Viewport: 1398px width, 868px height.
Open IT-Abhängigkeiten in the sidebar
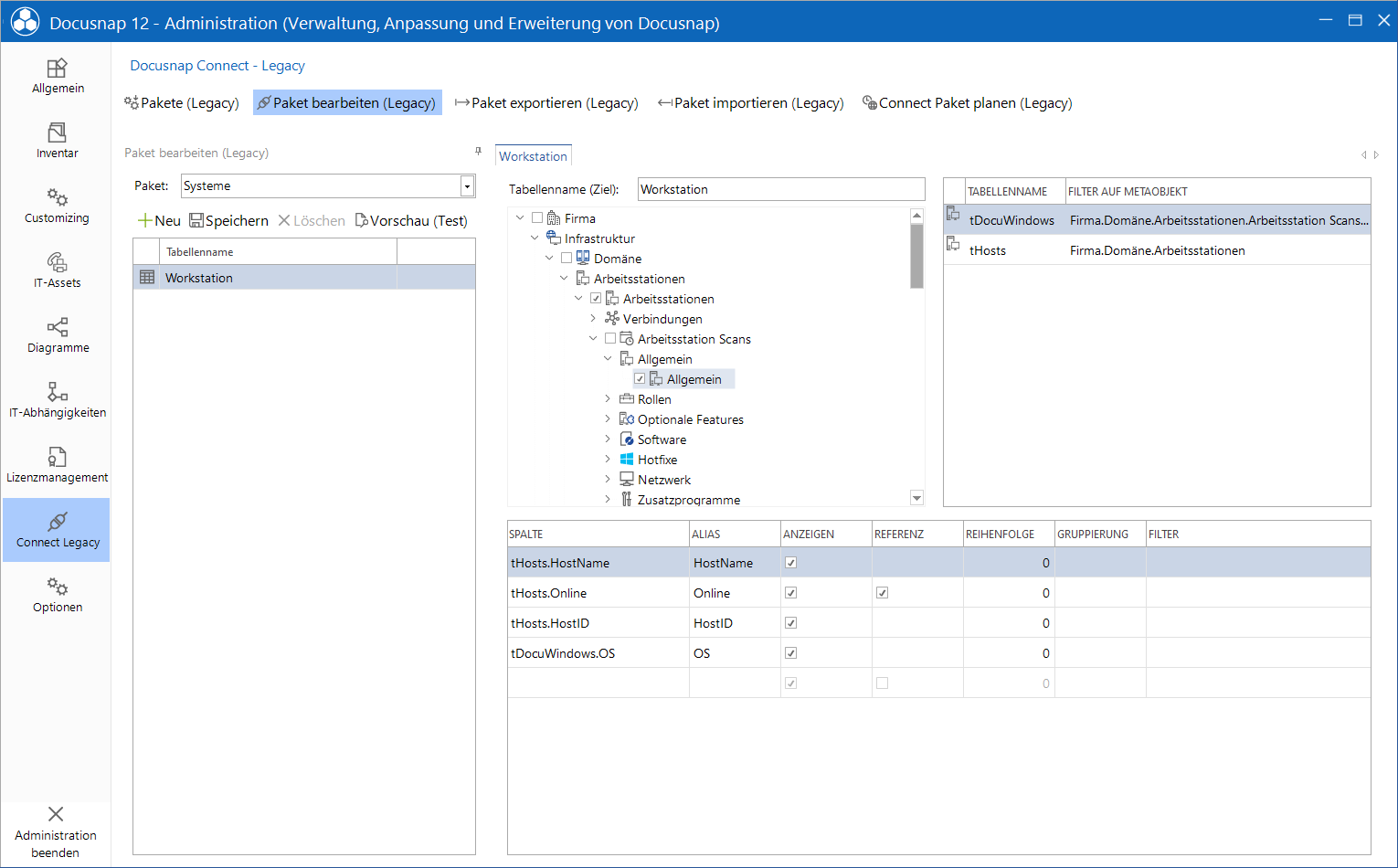click(57, 399)
